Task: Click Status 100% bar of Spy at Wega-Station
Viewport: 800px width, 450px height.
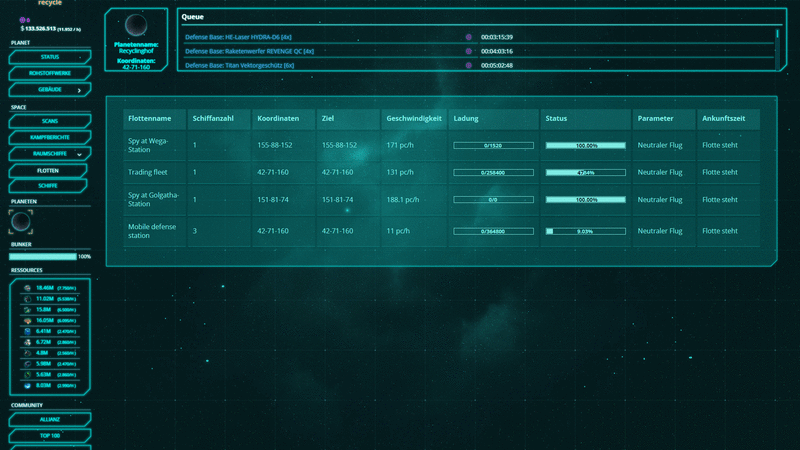Action: point(586,145)
